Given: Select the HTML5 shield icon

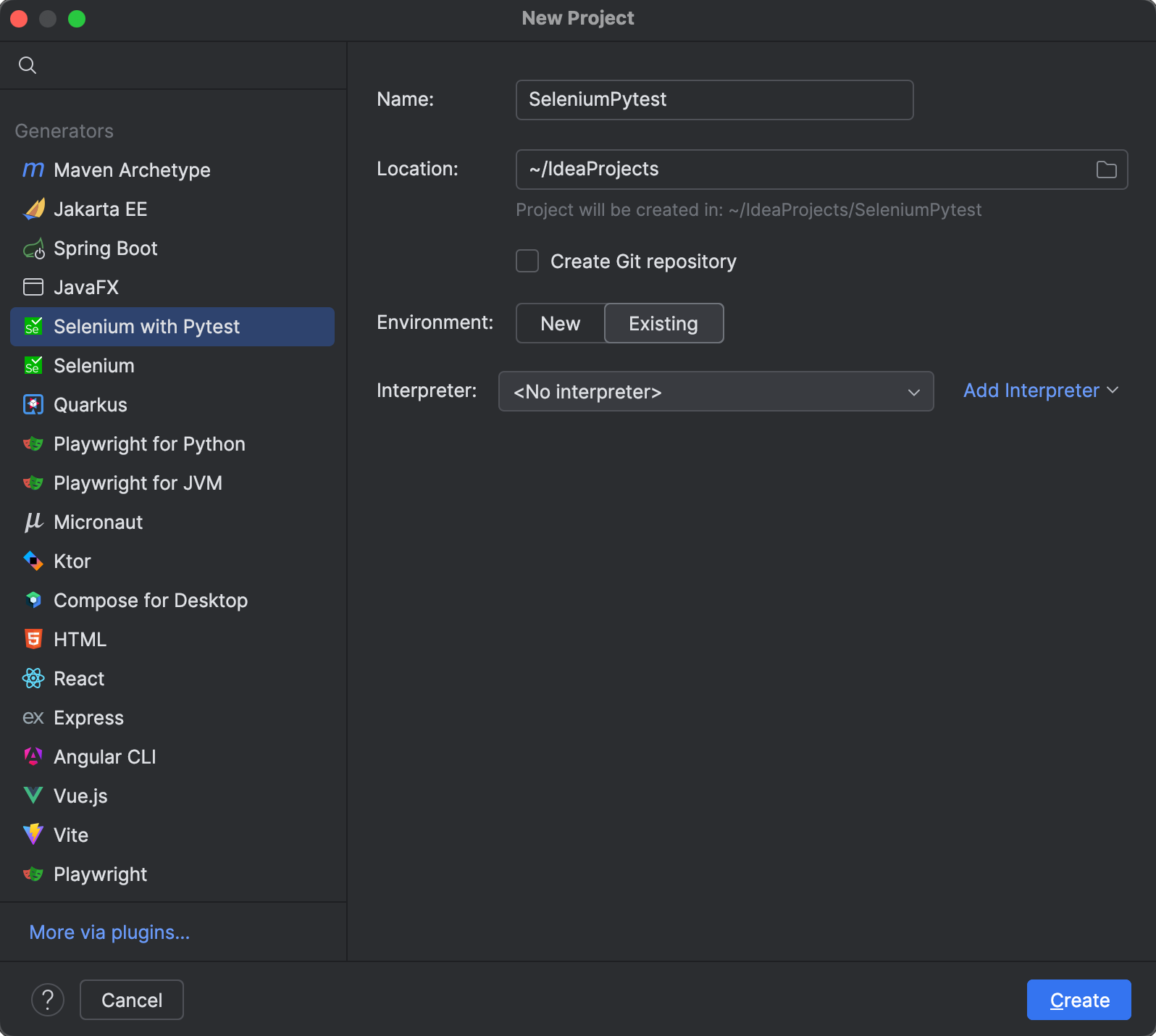Looking at the screenshot, I should click(33, 639).
